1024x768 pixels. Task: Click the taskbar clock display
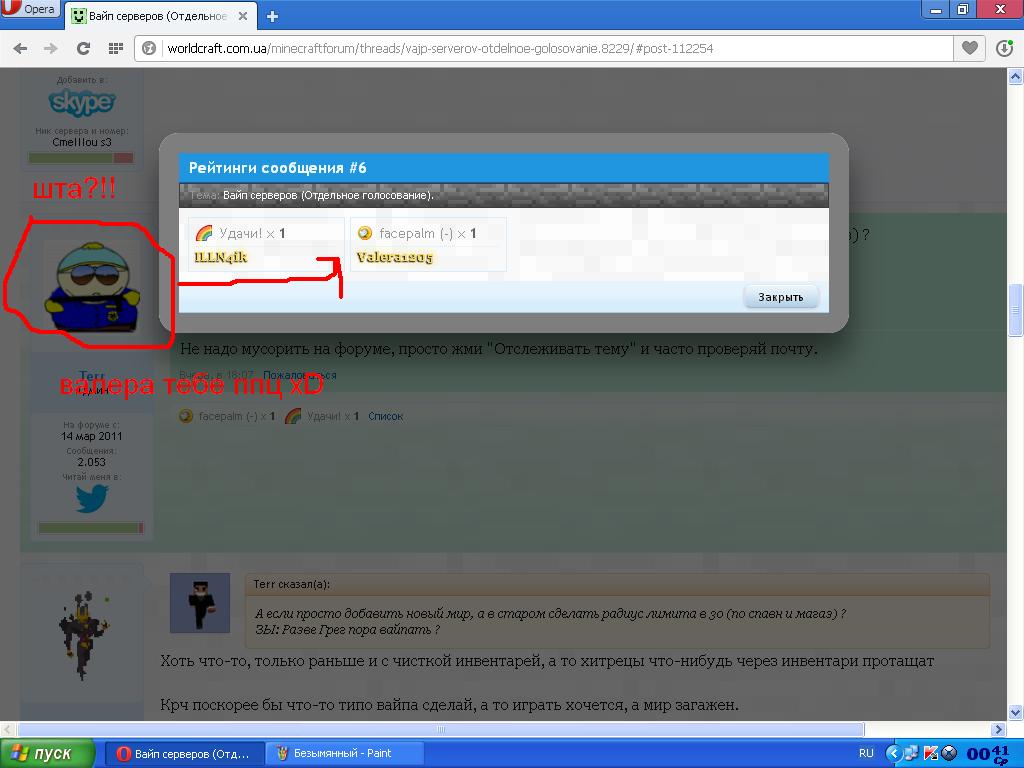pyautogui.click(x=988, y=754)
